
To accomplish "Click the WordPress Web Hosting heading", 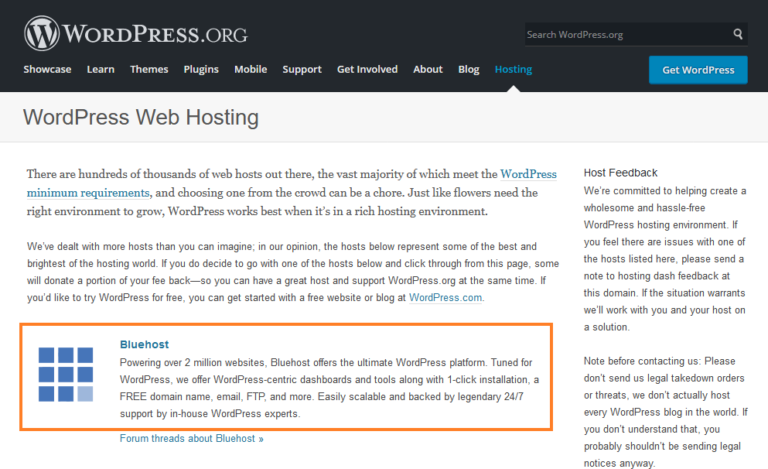I will pos(141,117).
